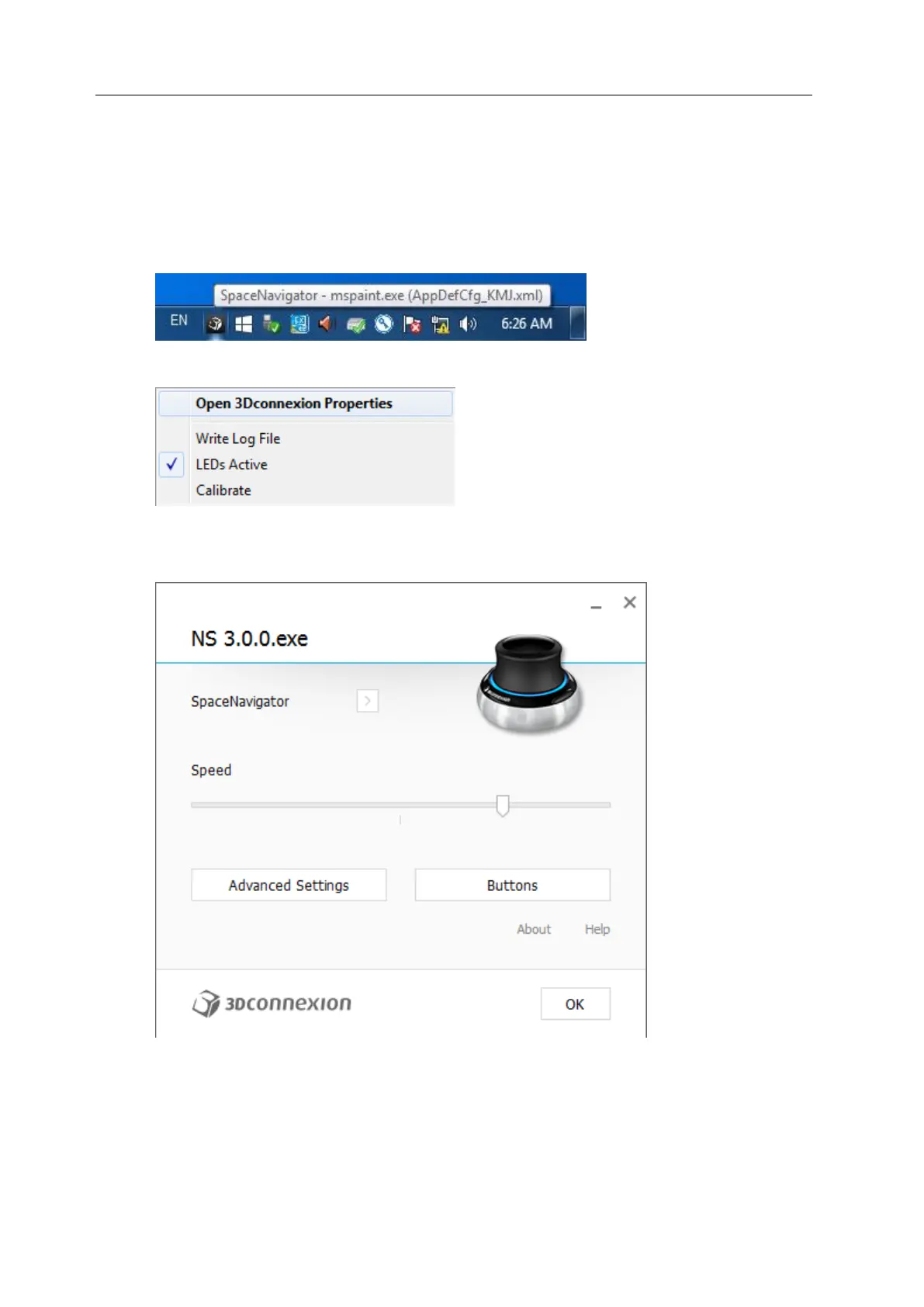The image size is (924, 1307).
Task: Click the round blue key tray icon
Action: coord(384,324)
